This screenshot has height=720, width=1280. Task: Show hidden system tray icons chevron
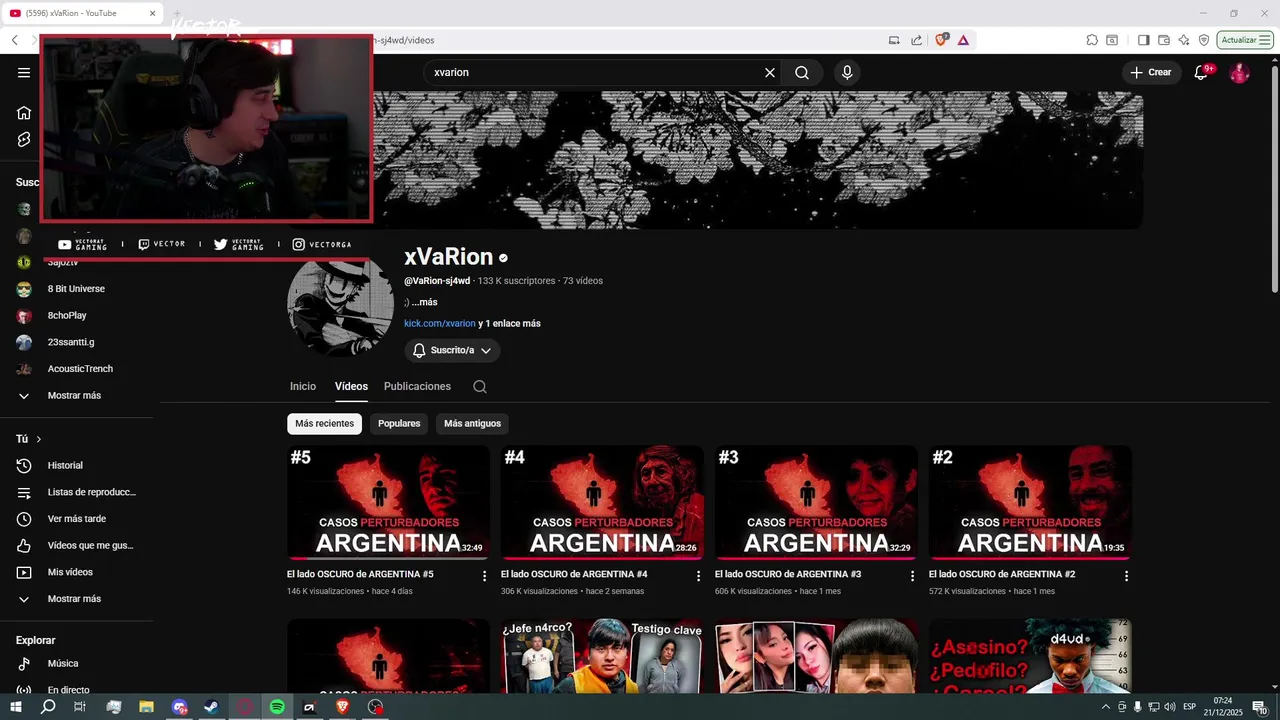[1106, 707]
